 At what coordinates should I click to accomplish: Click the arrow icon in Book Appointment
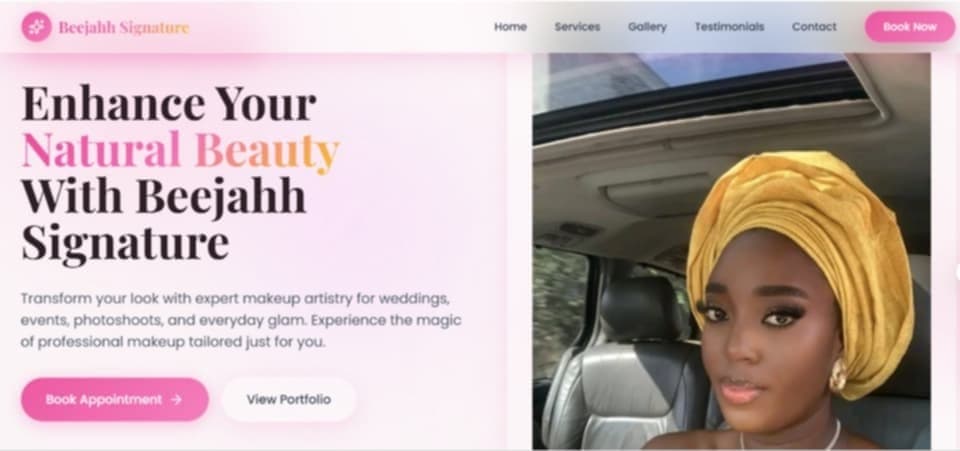click(x=176, y=400)
